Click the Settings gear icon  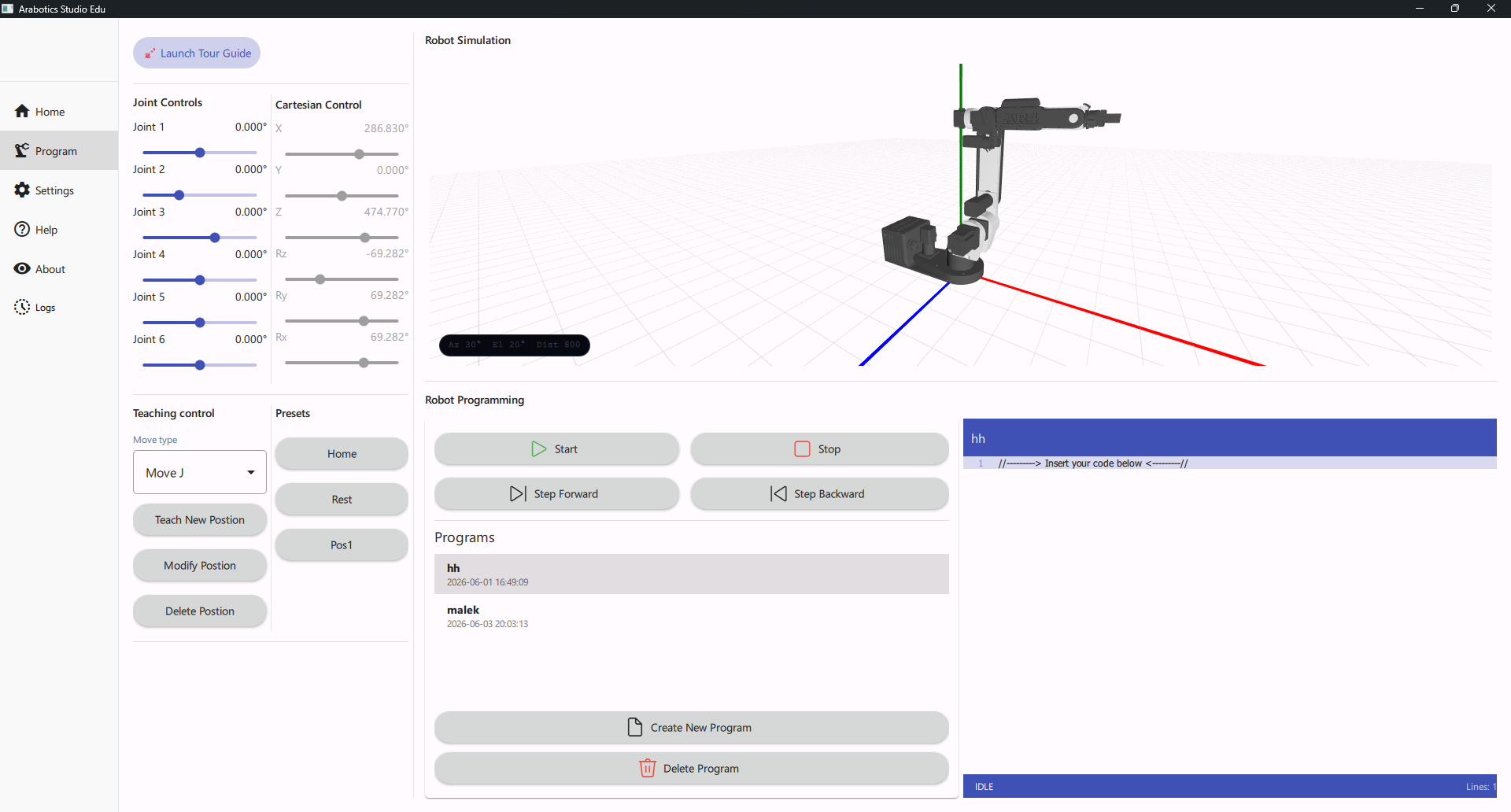22,190
